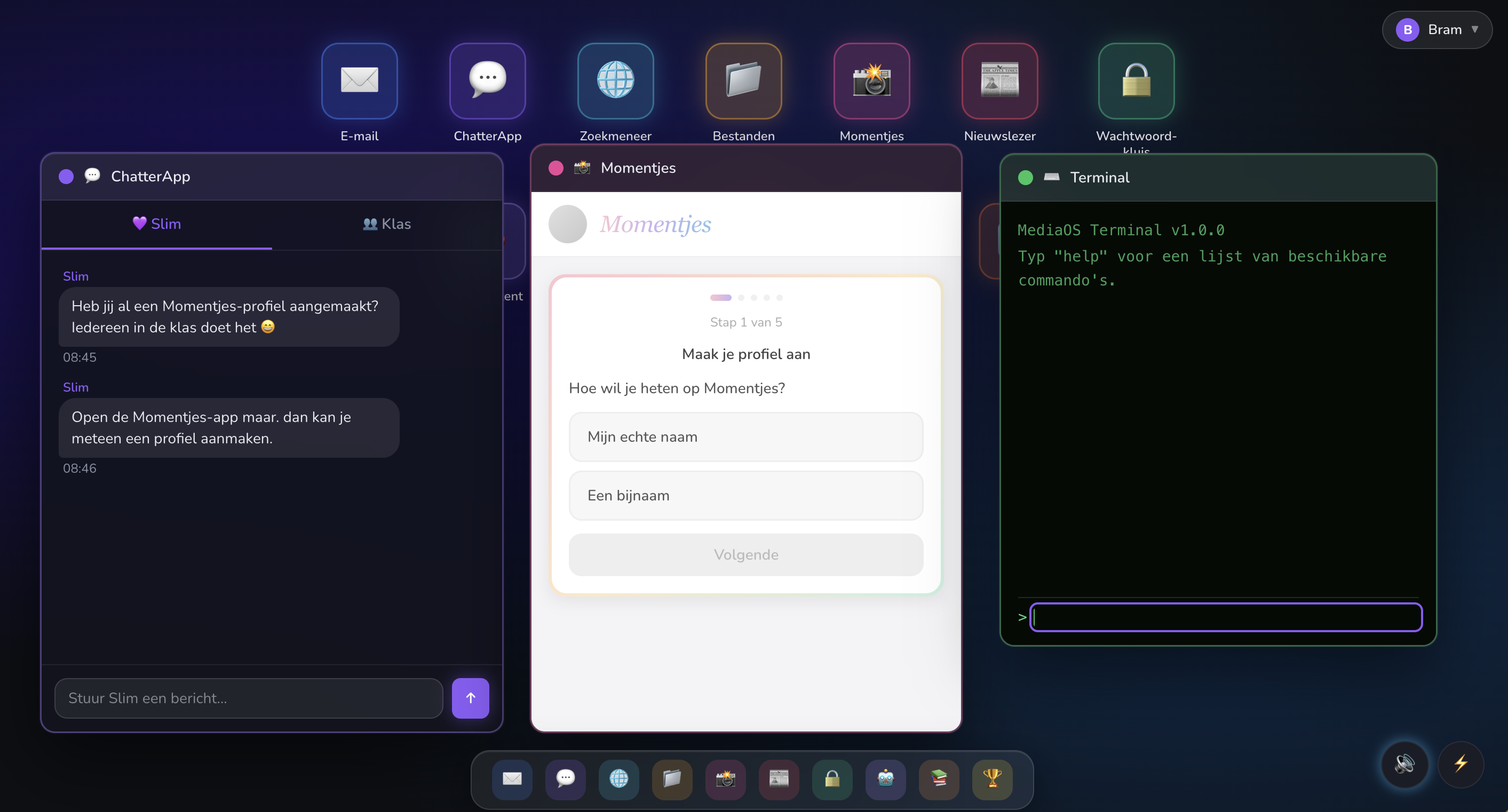Click the "08:46" message timestamp

point(80,468)
